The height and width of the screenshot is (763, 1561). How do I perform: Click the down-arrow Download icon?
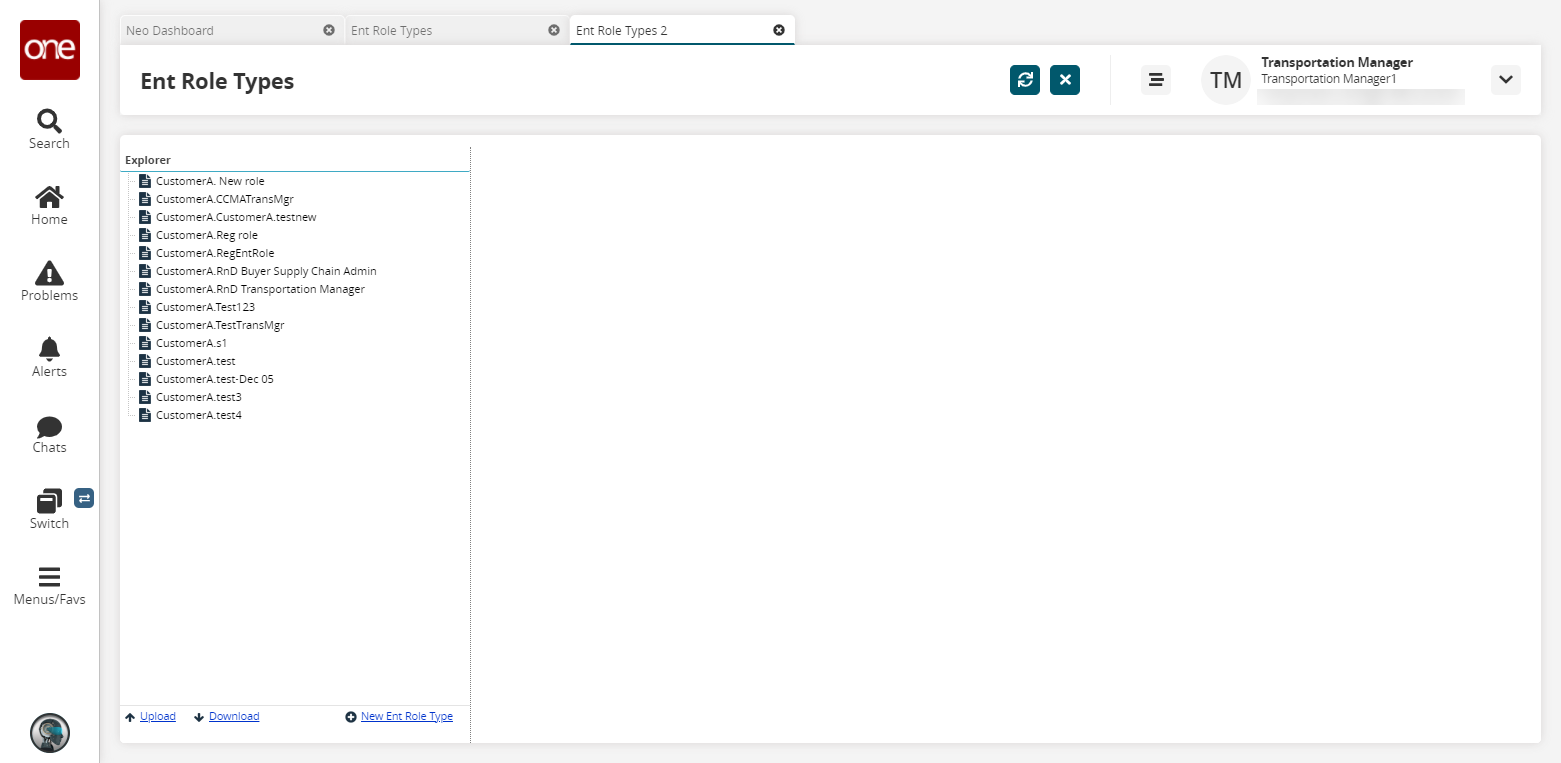199,717
